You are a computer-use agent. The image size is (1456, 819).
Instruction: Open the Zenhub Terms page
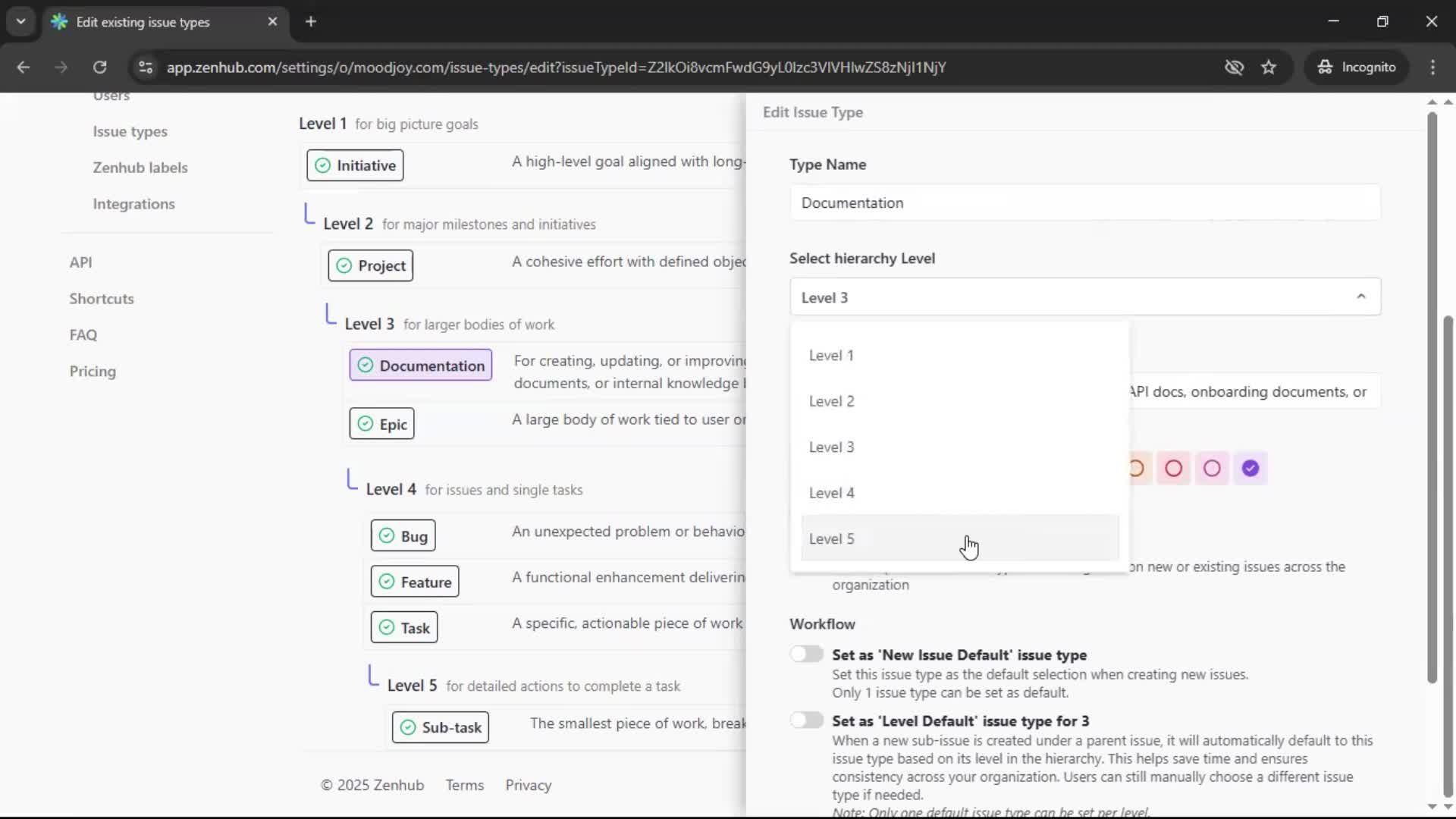465,785
